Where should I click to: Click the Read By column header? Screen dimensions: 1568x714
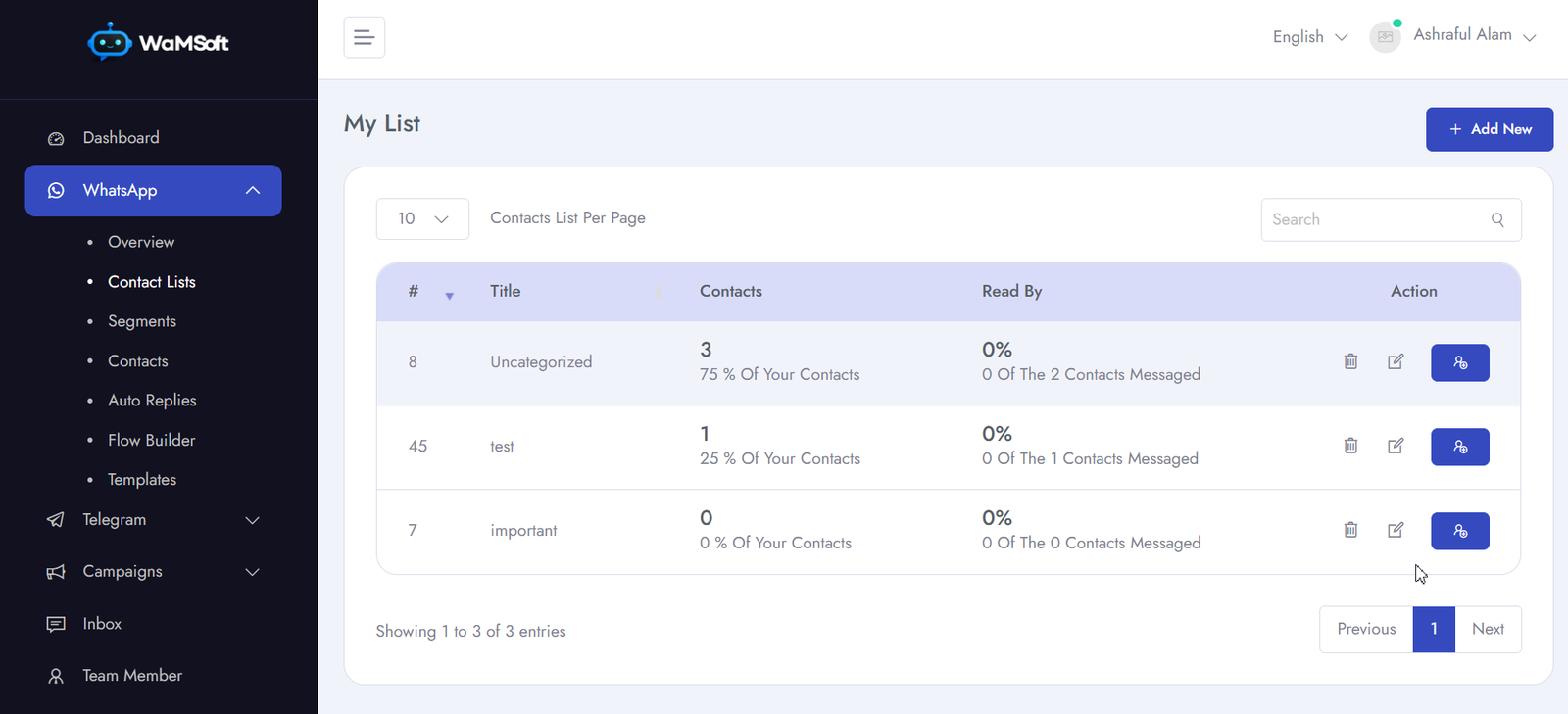1012,291
